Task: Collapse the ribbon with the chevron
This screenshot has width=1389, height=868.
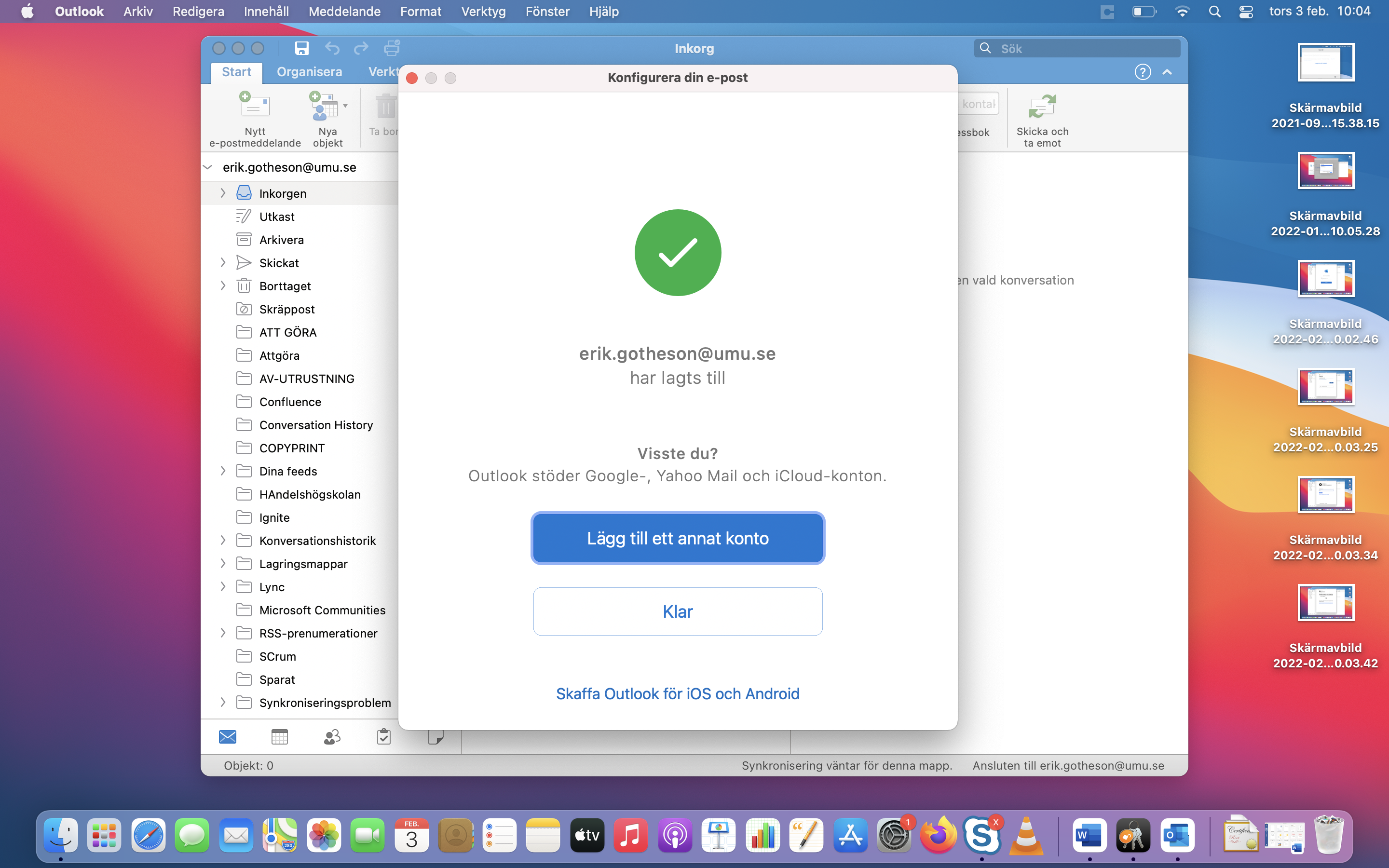Action: coord(1167,72)
